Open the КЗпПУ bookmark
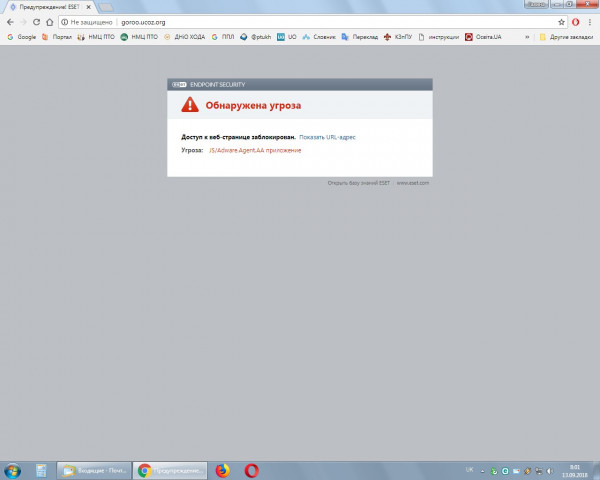The image size is (600, 480). tap(398, 37)
